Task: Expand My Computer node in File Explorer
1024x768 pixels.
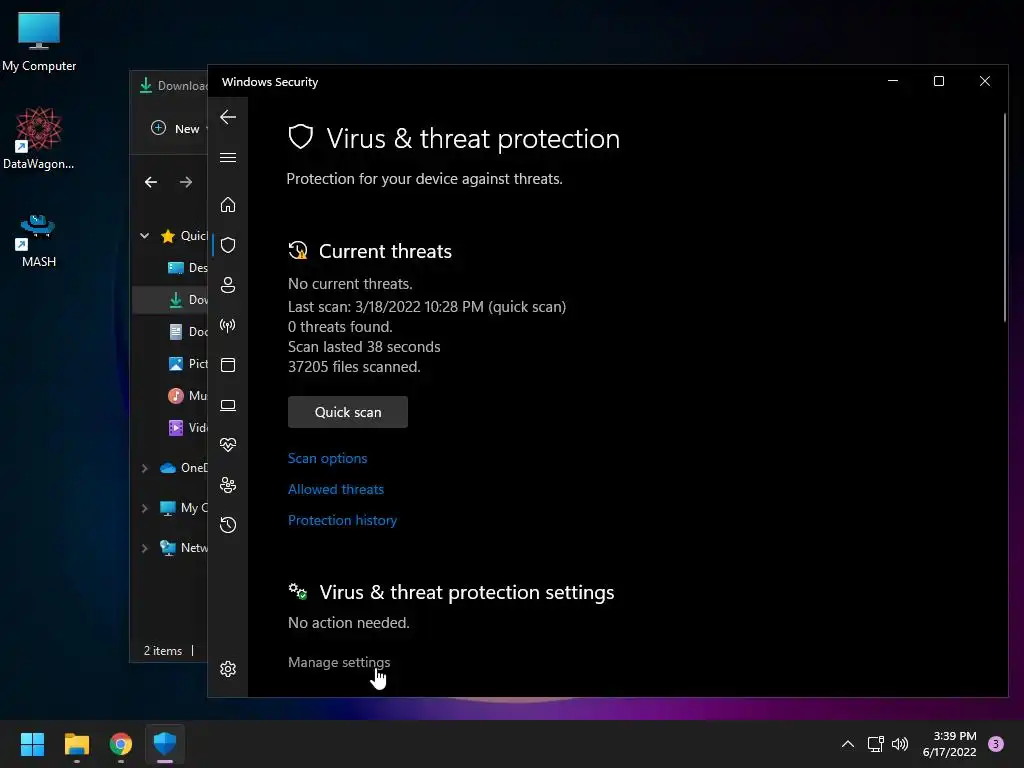Action: point(144,508)
